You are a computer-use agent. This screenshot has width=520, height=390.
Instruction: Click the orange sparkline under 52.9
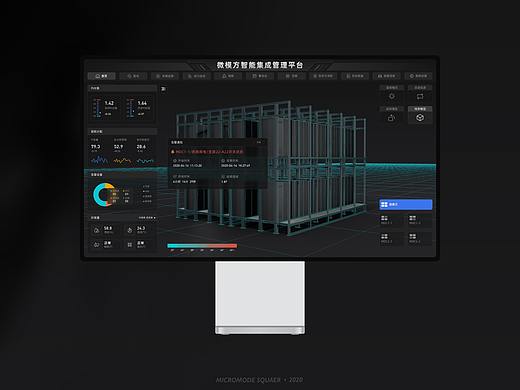(x=122, y=161)
